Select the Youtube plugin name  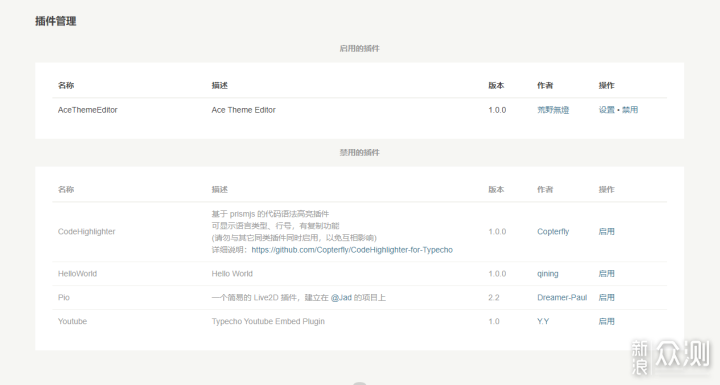pyautogui.click(x=72, y=322)
